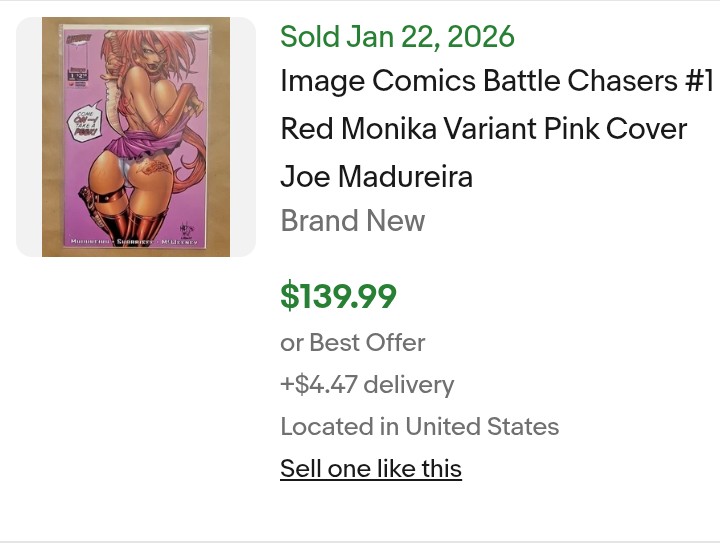Screen dimensions: 720x550
Task: Click the "or Best Offer" text
Action: tap(352, 343)
